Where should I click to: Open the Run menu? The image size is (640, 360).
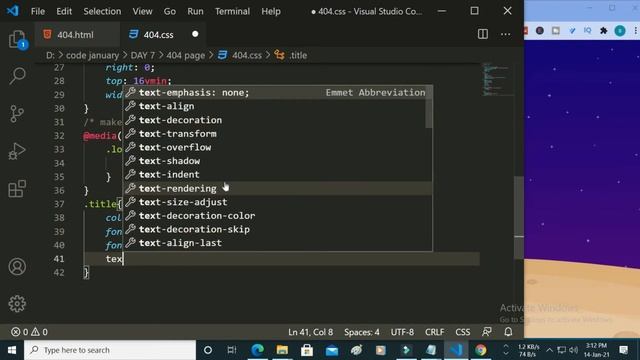click(x=195, y=11)
